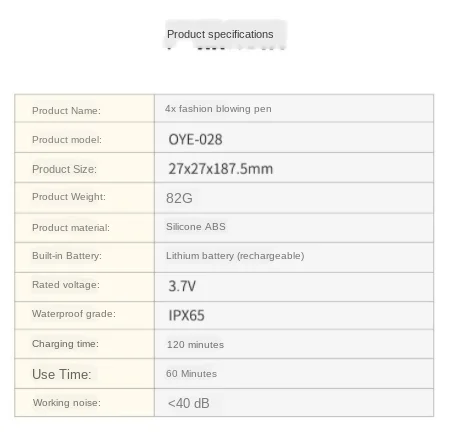451x438 pixels.
Task: Select the Product Name label cell
Action: click(85, 108)
